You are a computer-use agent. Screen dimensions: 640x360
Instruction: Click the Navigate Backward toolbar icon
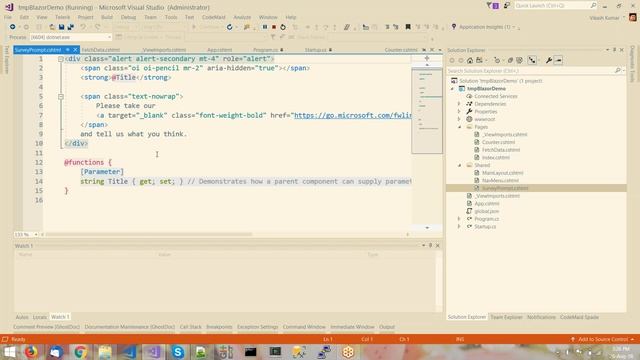coord(13,27)
